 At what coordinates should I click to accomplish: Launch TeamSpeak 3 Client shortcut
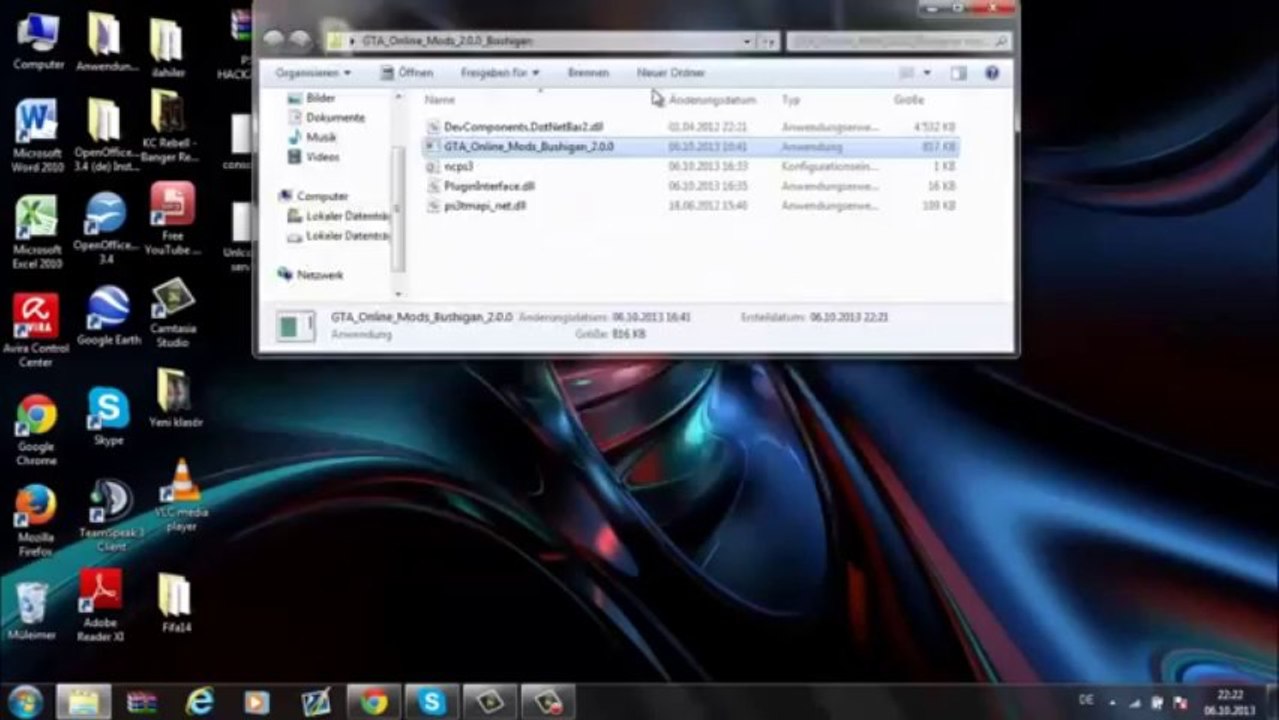111,516
